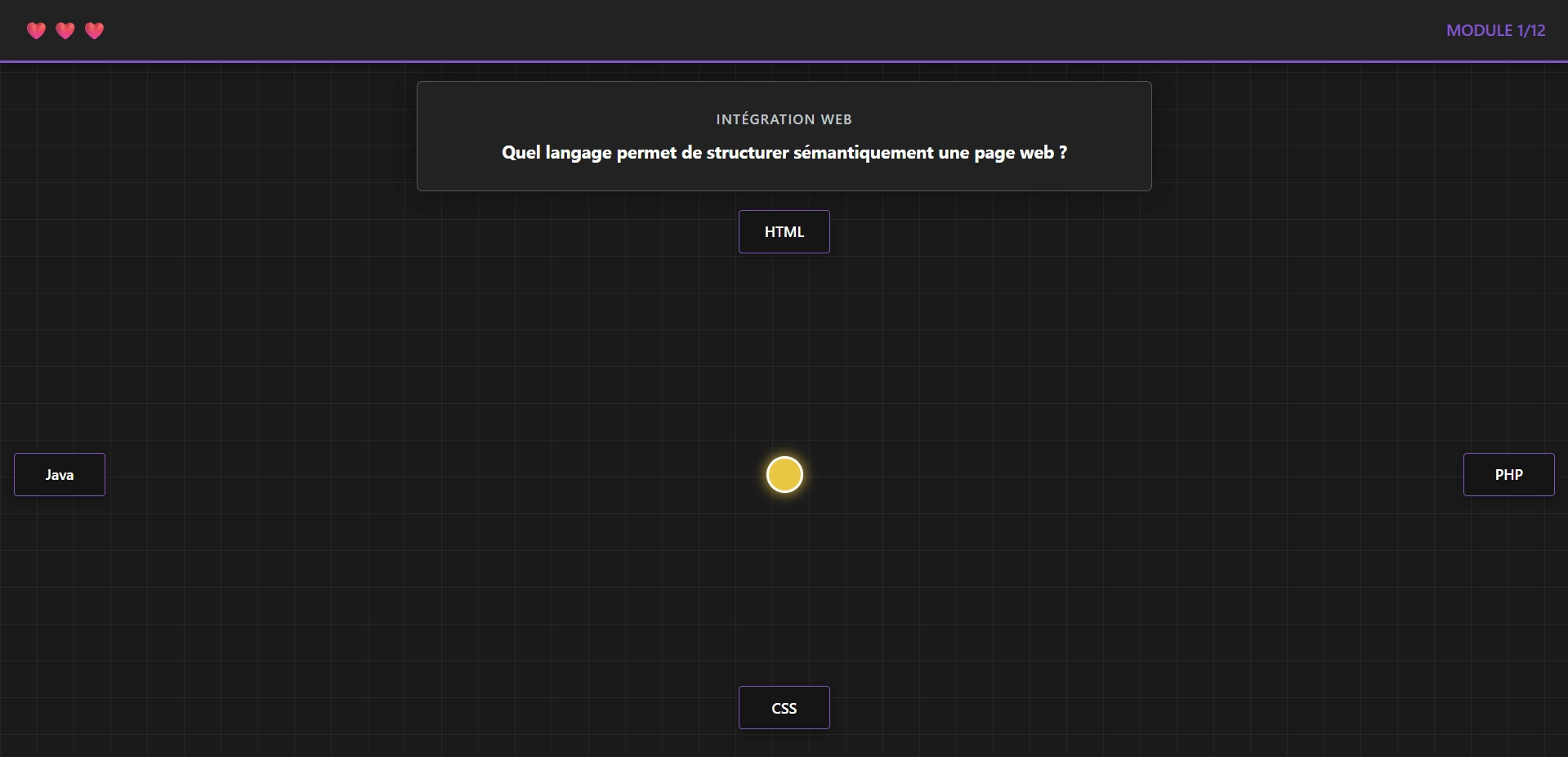Image resolution: width=1568 pixels, height=757 pixels.
Task: Click the question card's blank left padding
Action: 458,137
